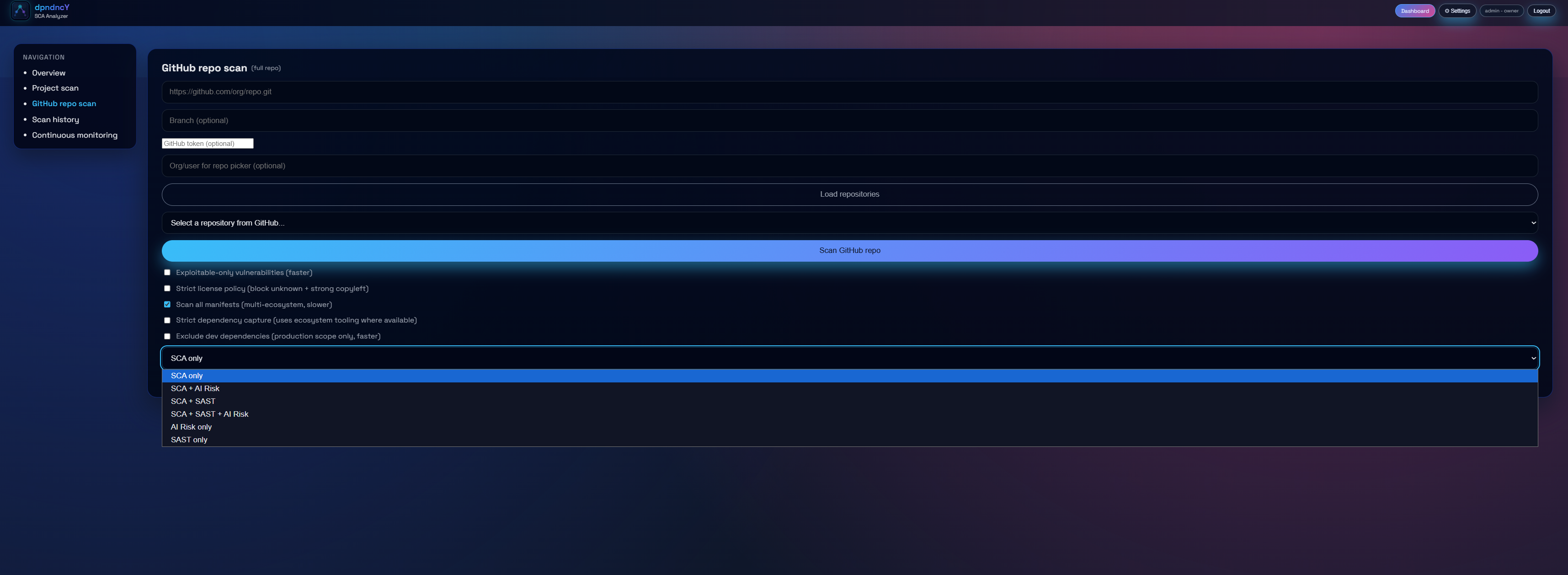Open Continuous monitoring section

click(x=74, y=134)
